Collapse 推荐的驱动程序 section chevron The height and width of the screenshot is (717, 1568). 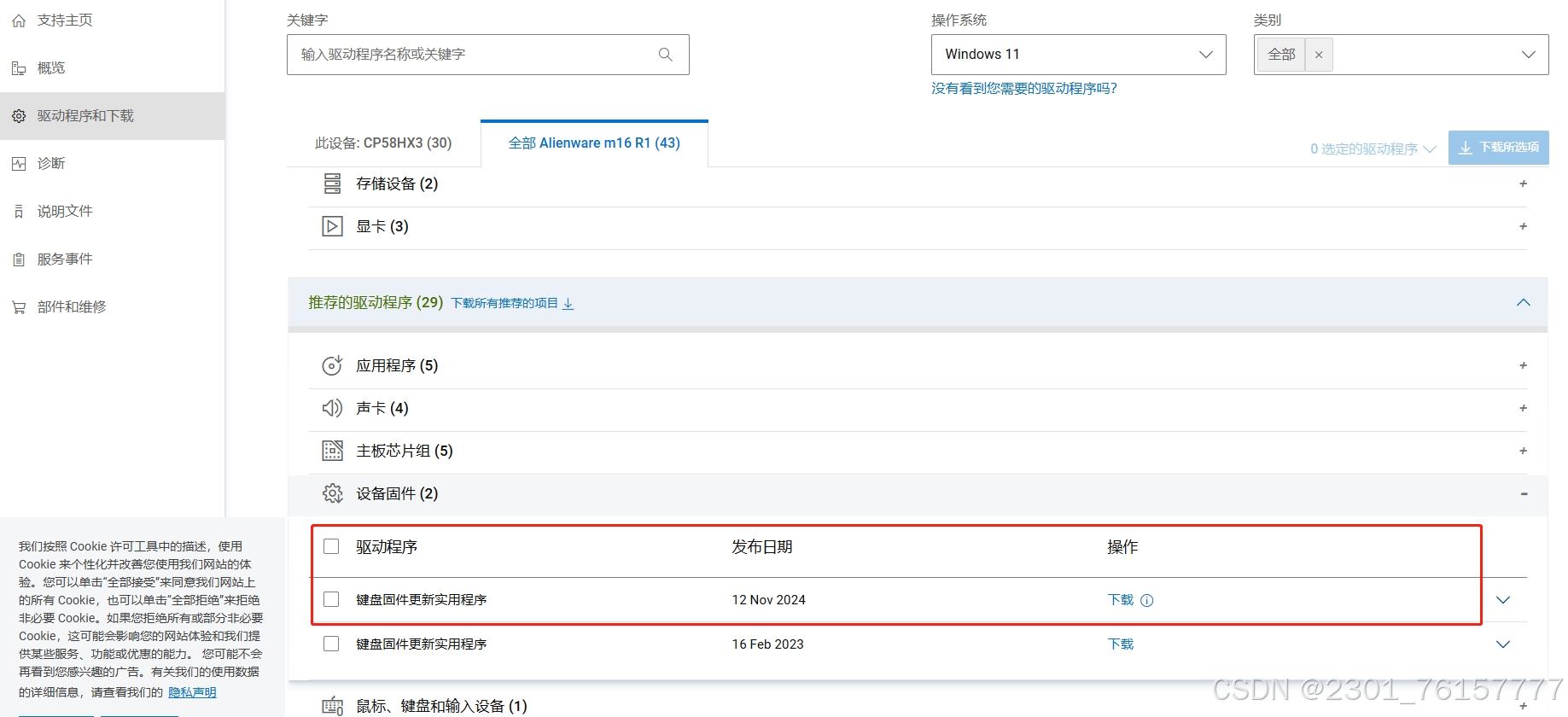[x=1523, y=303]
